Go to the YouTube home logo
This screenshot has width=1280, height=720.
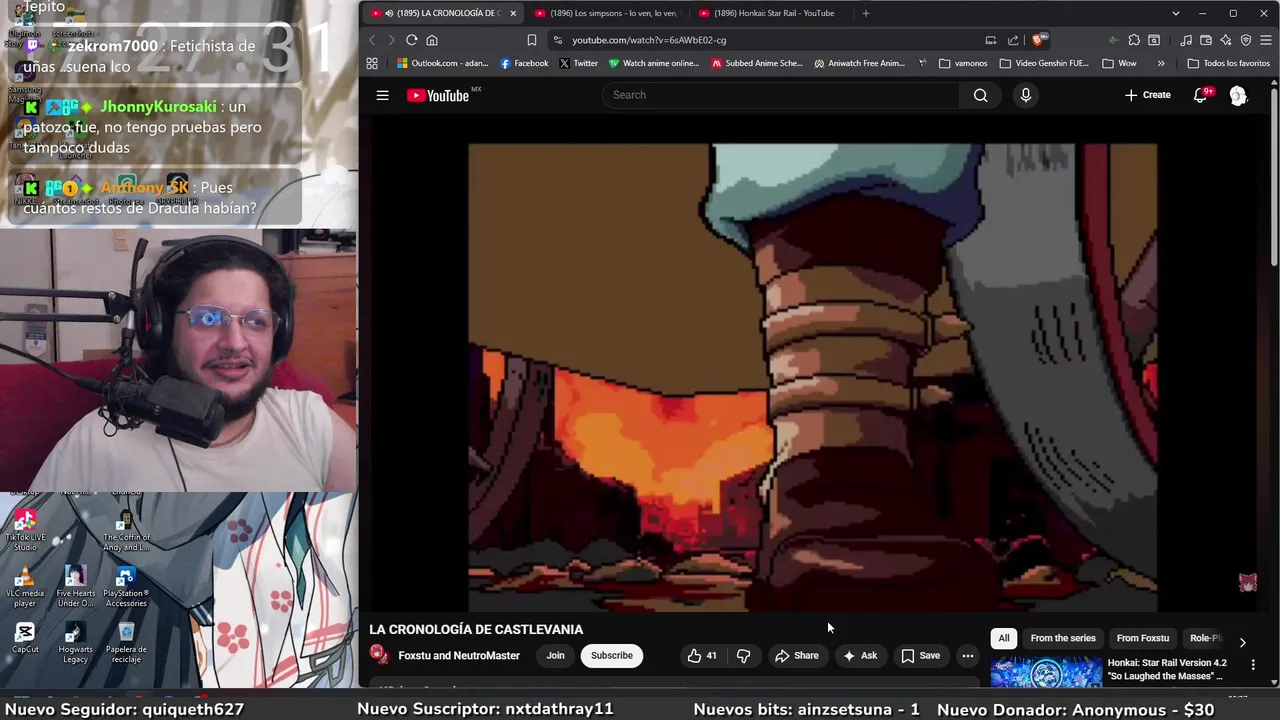point(438,95)
